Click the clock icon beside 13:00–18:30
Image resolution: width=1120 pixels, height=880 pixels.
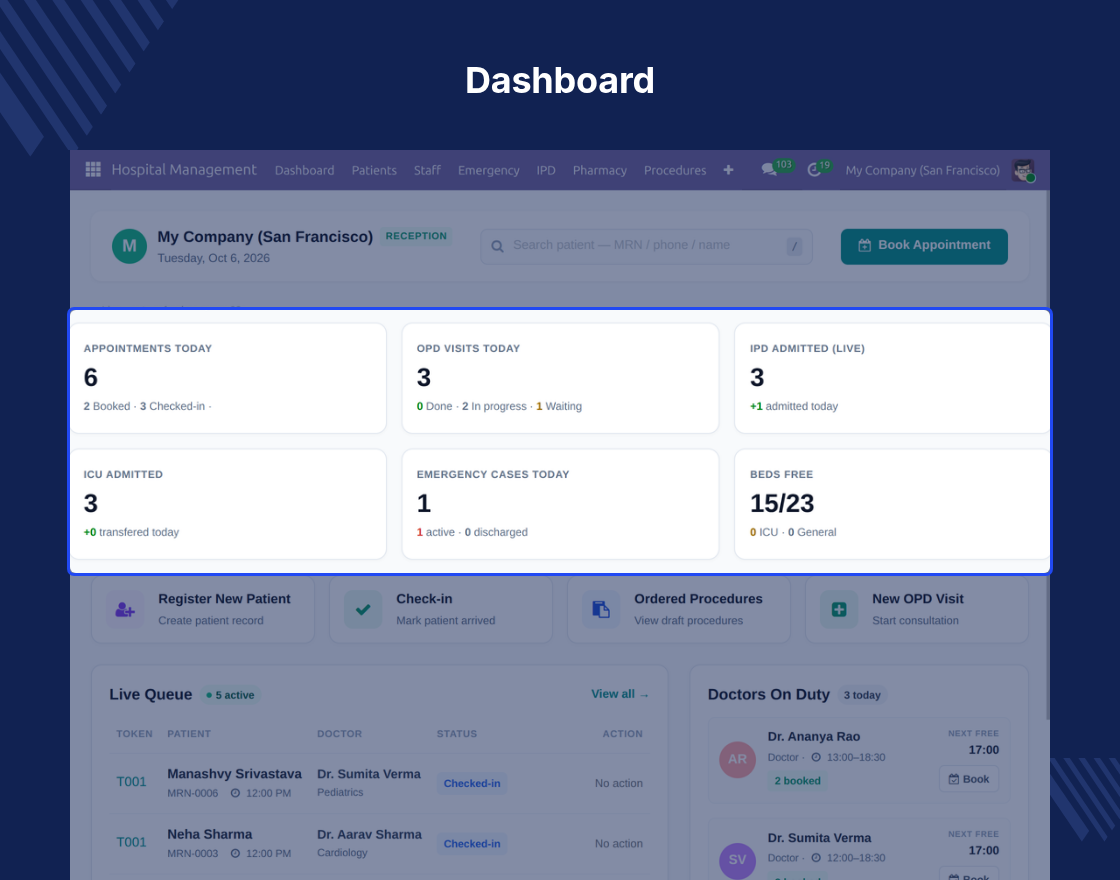pyautogui.click(x=816, y=757)
